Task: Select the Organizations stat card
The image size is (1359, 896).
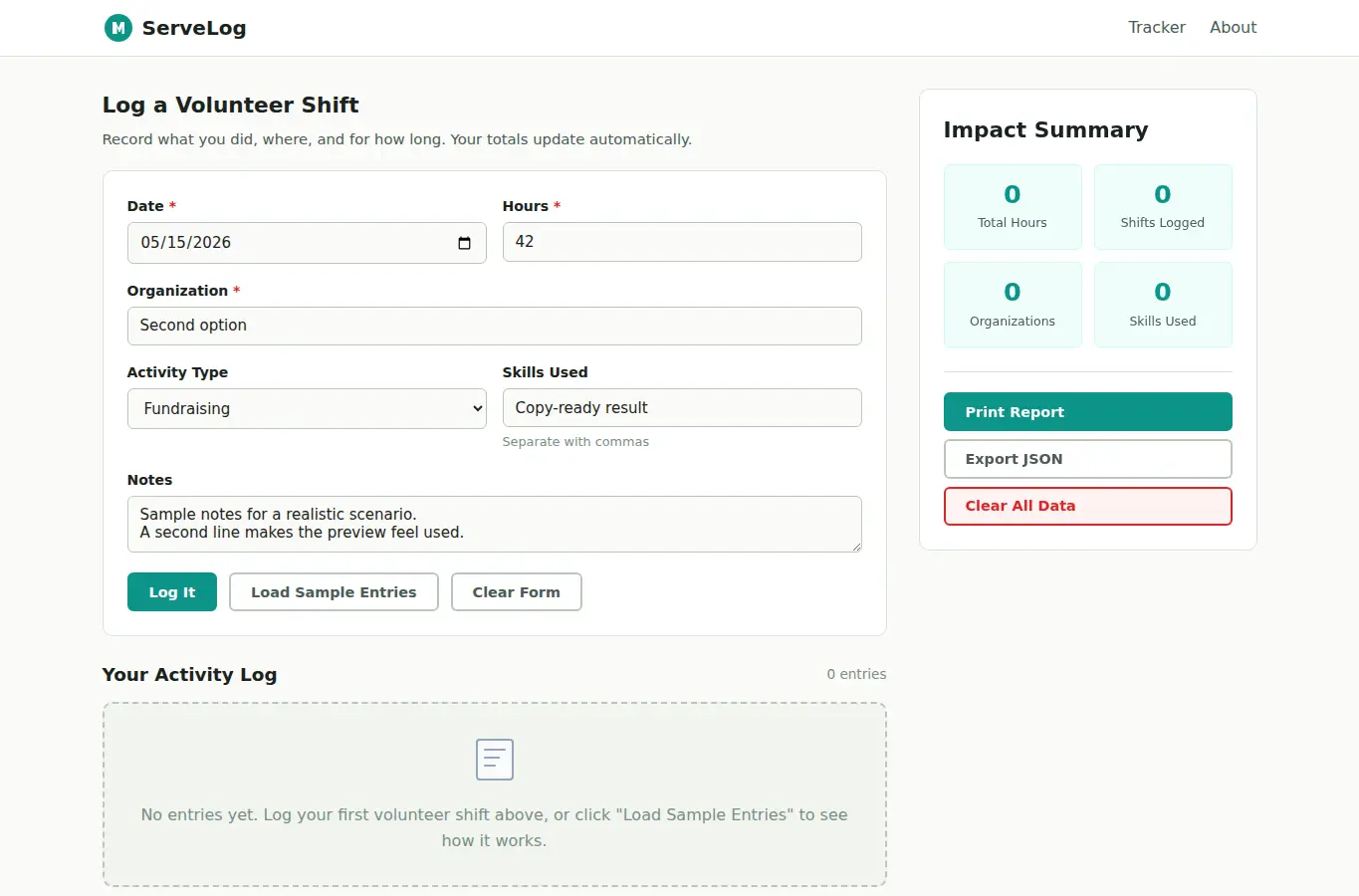Action: [x=1013, y=305]
